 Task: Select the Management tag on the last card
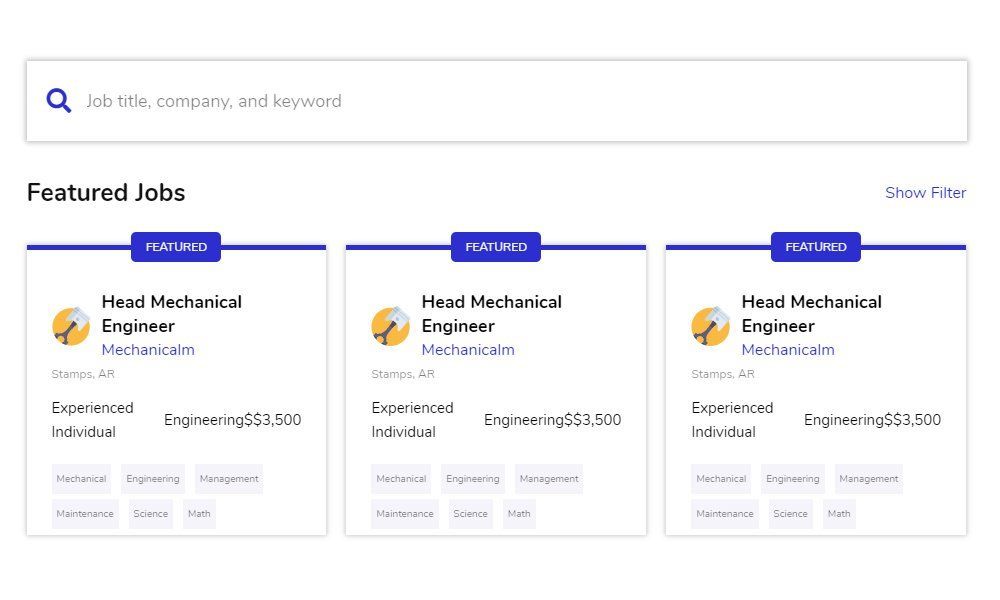[869, 479]
